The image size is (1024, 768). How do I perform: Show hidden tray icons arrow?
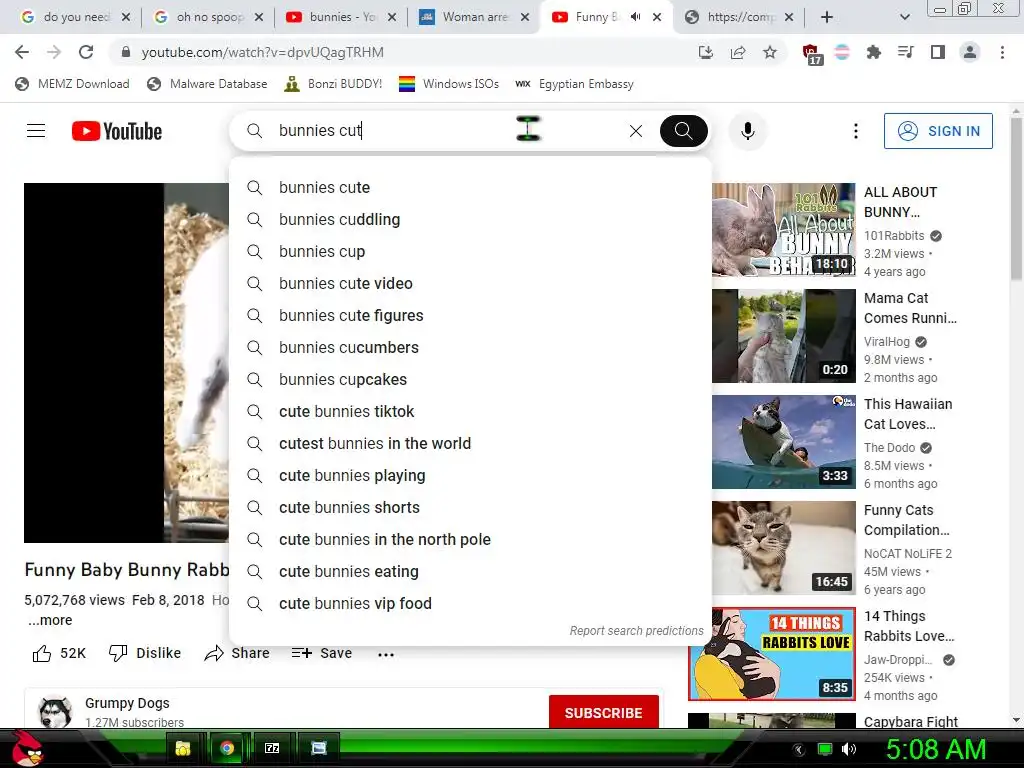pos(798,749)
